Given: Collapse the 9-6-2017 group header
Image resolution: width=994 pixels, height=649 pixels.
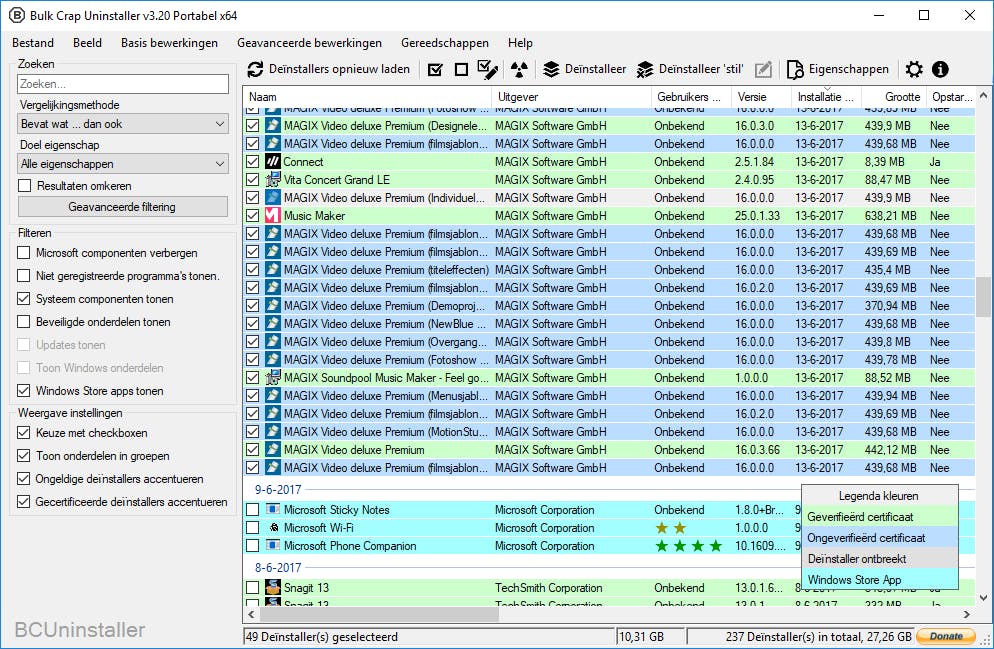Looking at the screenshot, I should (278, 489).
